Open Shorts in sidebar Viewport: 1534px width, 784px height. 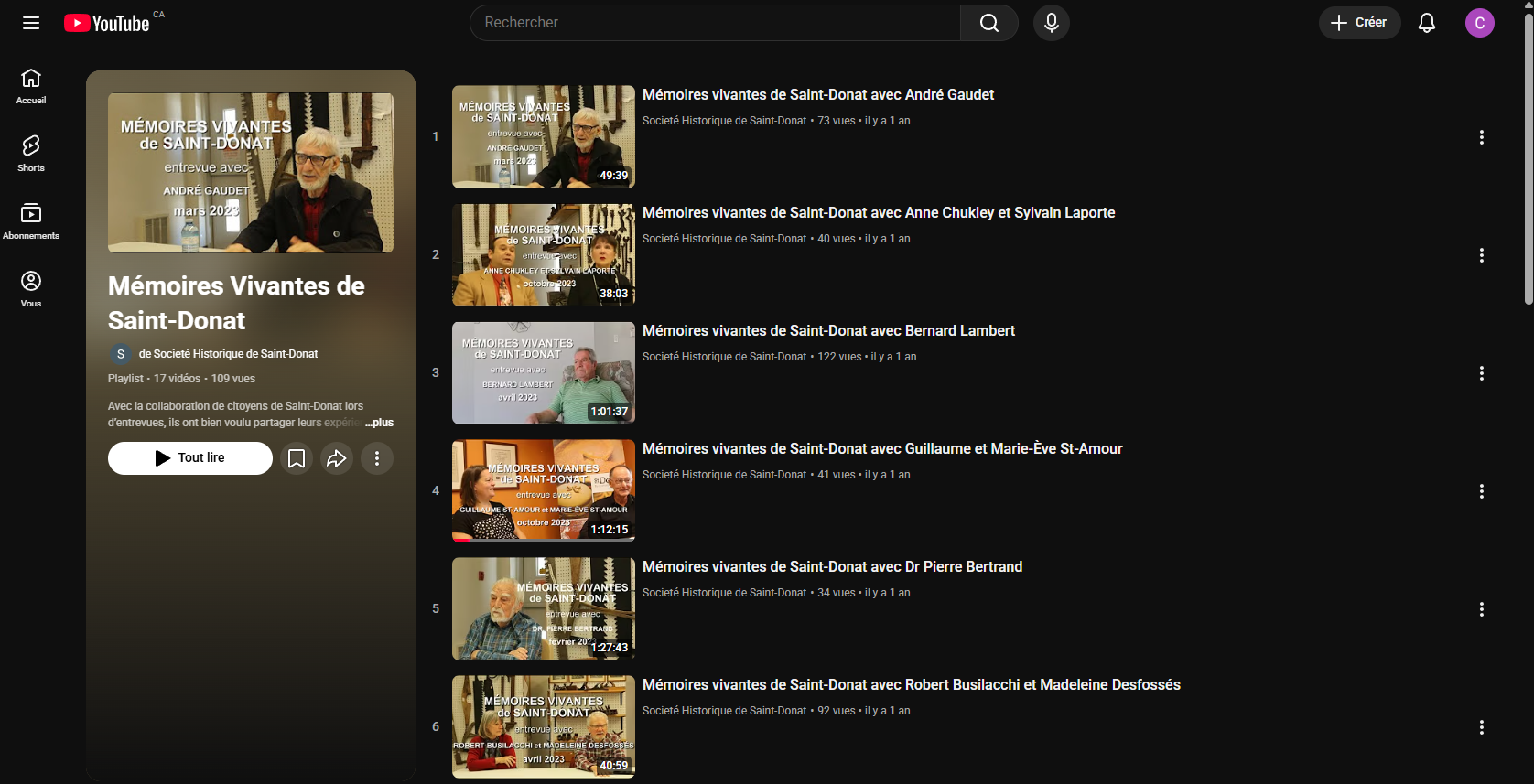coord(31,154)
